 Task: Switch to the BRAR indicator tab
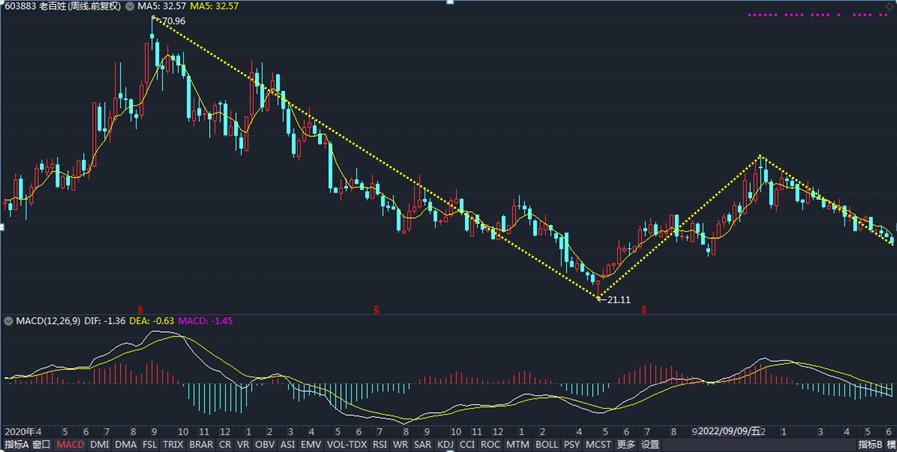tap(200, 445)
